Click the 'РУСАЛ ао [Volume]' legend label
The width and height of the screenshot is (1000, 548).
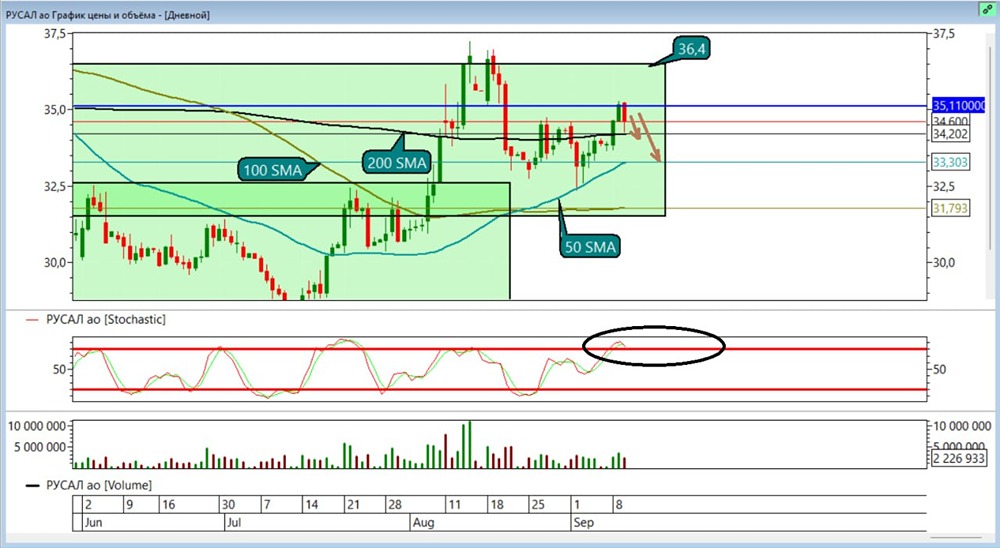pos(99,485)
